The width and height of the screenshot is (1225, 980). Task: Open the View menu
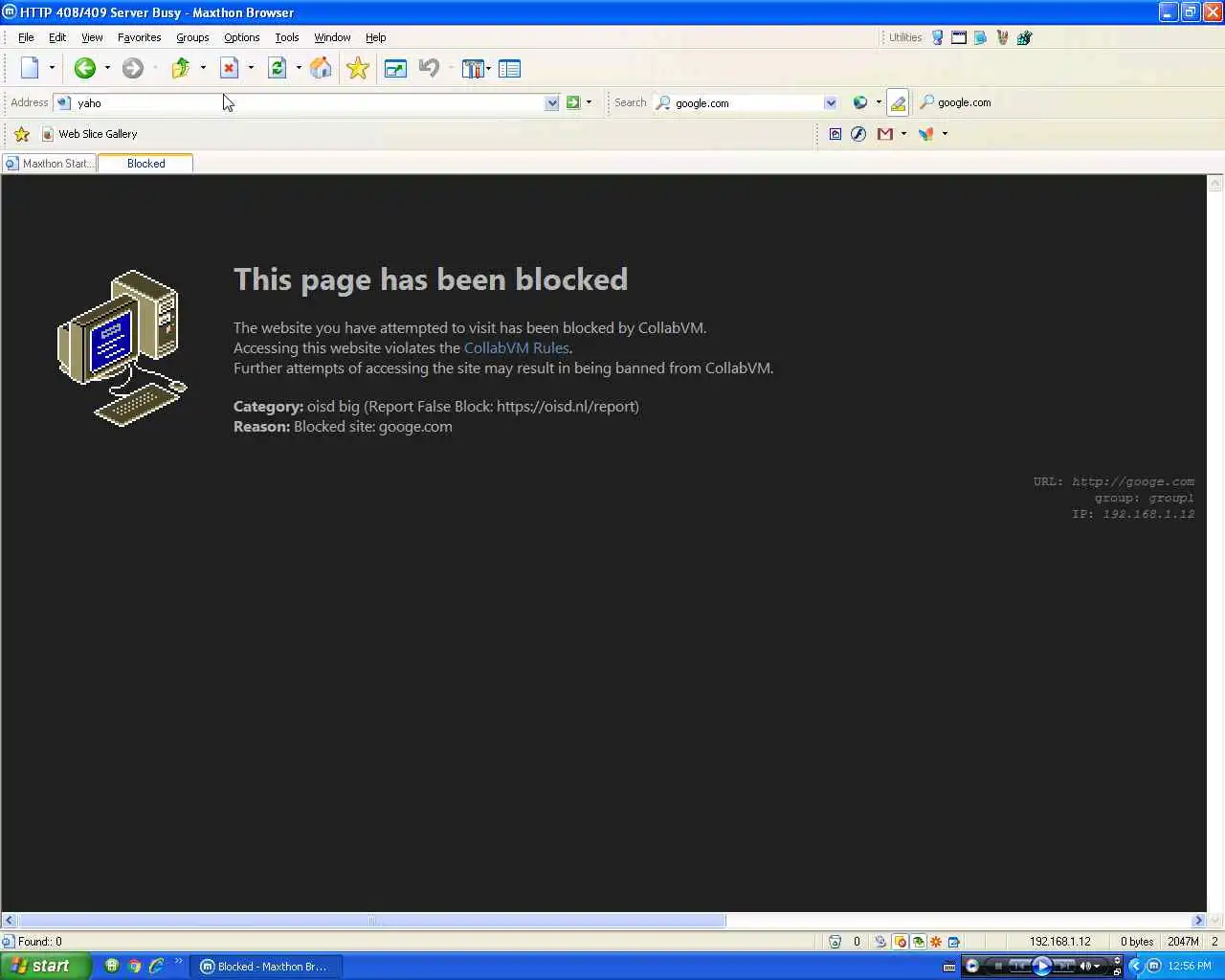click(92, 37)
